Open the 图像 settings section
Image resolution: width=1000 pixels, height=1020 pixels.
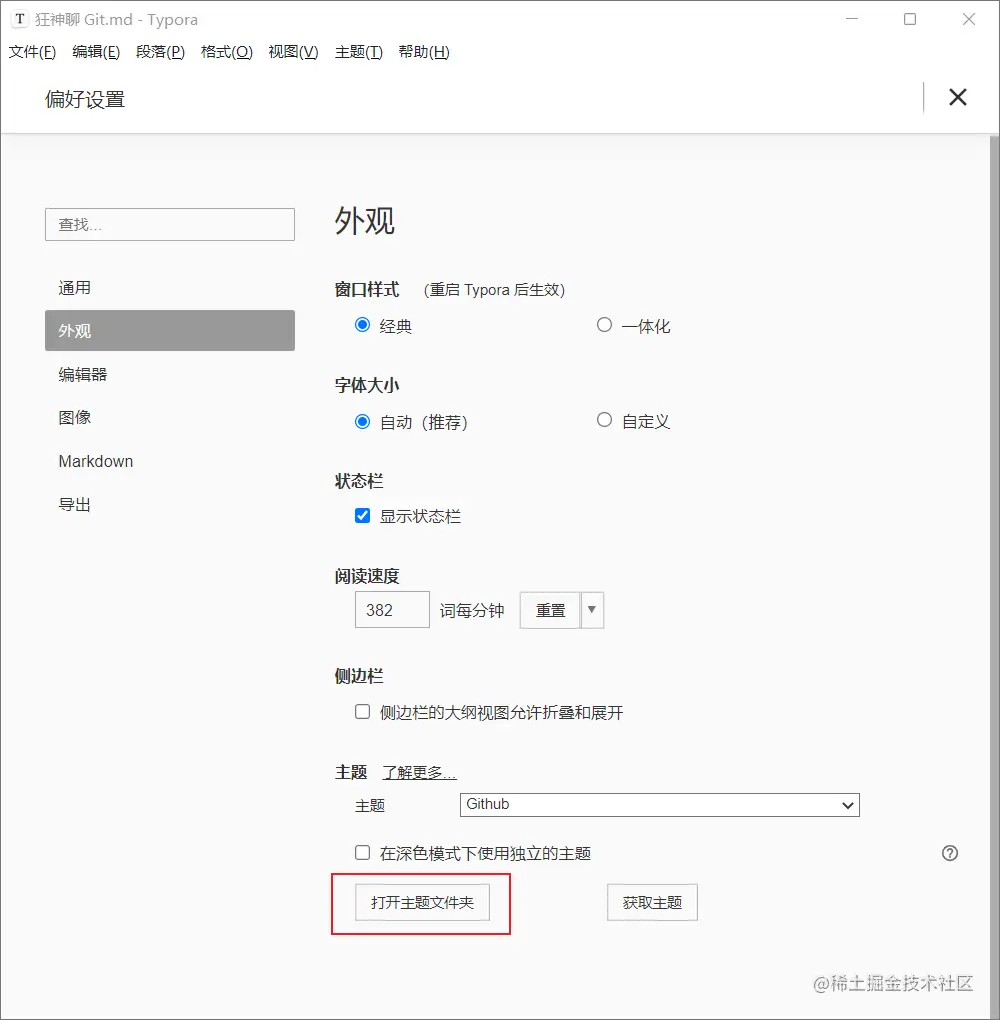coord(170,418)
